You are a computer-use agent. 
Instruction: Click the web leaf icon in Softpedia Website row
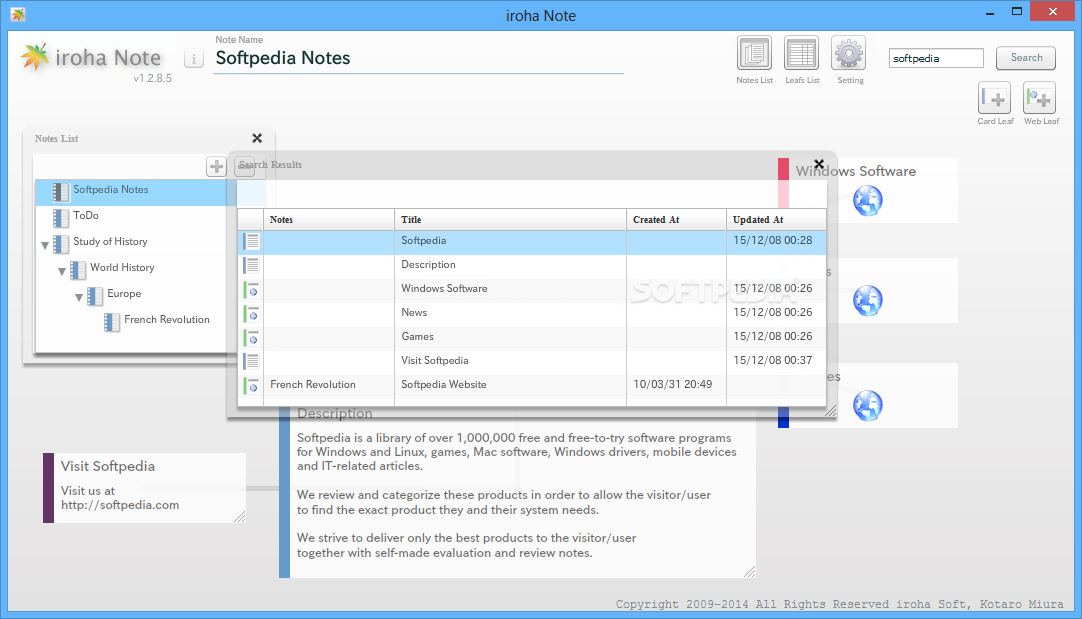pyautogui.click(x=251, y=385)
